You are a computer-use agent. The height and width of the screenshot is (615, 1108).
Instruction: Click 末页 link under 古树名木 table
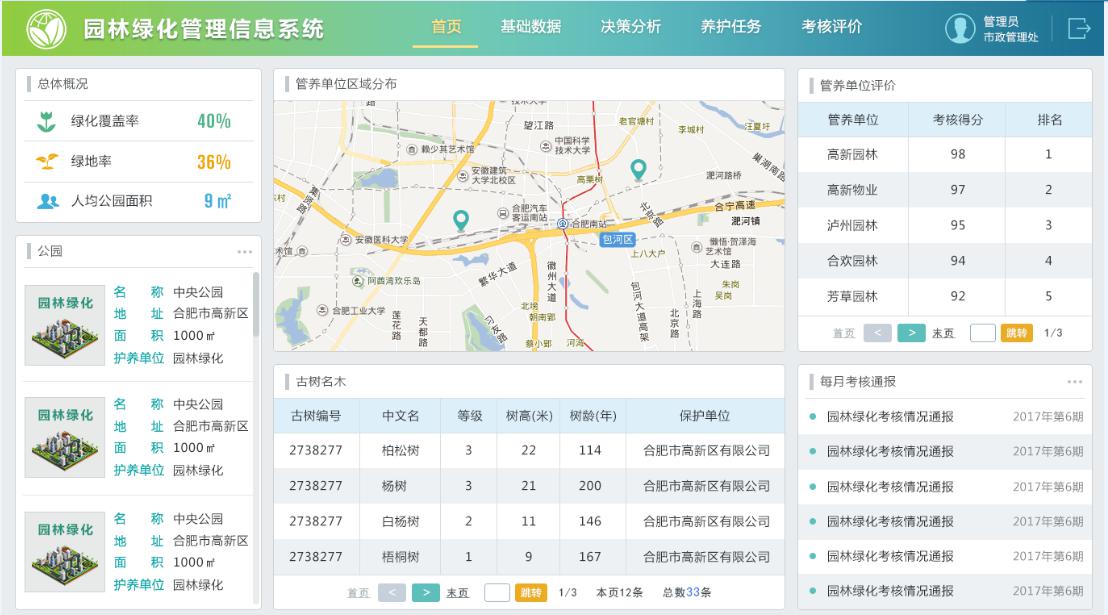coord(457,593)
